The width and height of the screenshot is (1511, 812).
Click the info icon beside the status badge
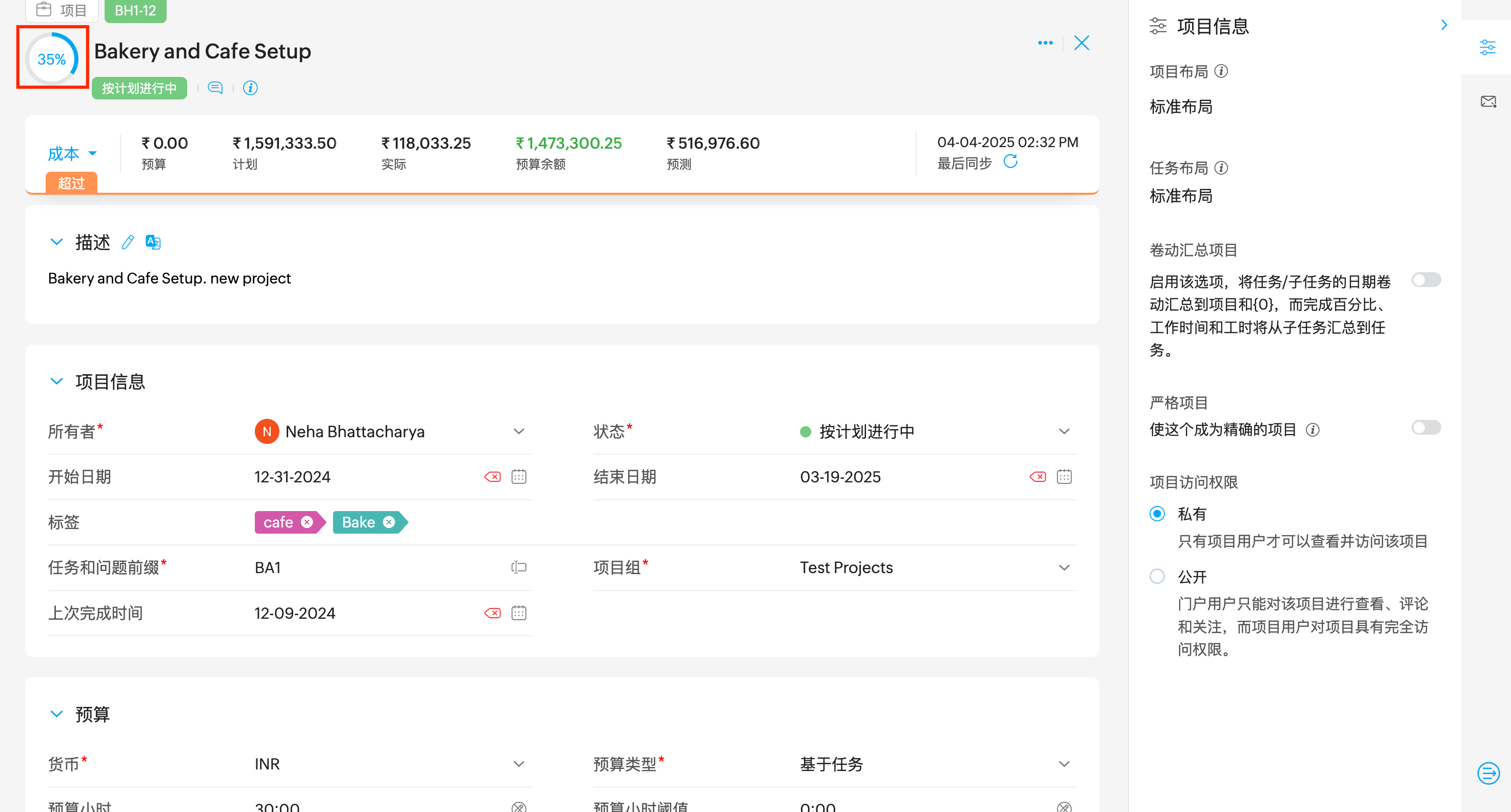click(x=250, y=88)
